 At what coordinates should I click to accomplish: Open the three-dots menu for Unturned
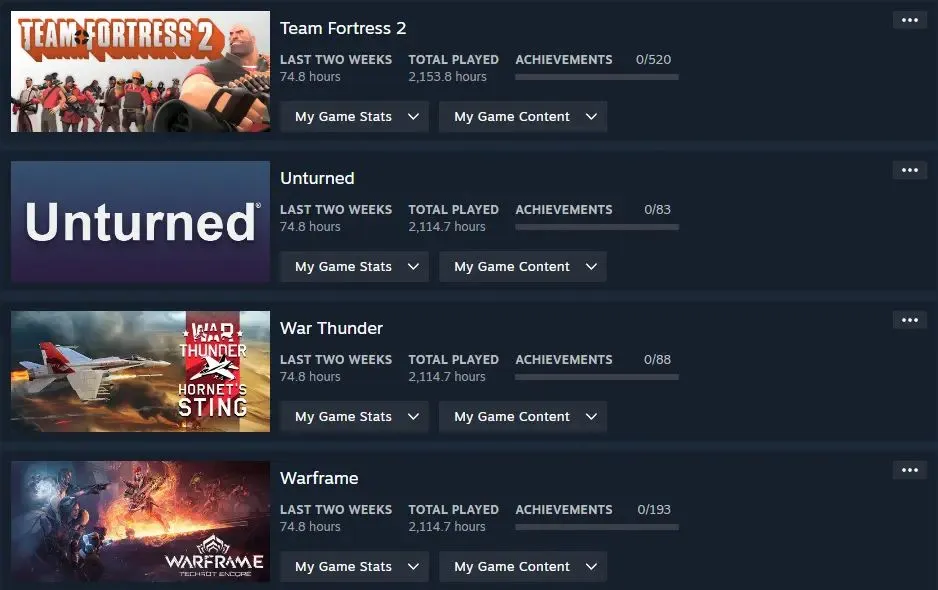coord(909,171)
